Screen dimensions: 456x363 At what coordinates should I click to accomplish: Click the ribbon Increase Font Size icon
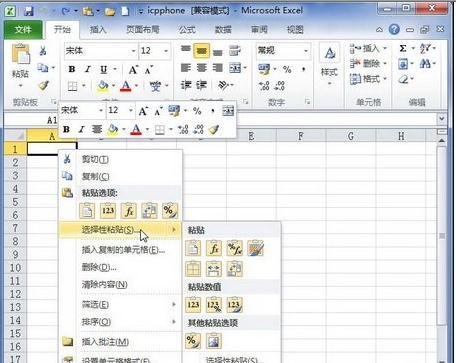(133, 70)
